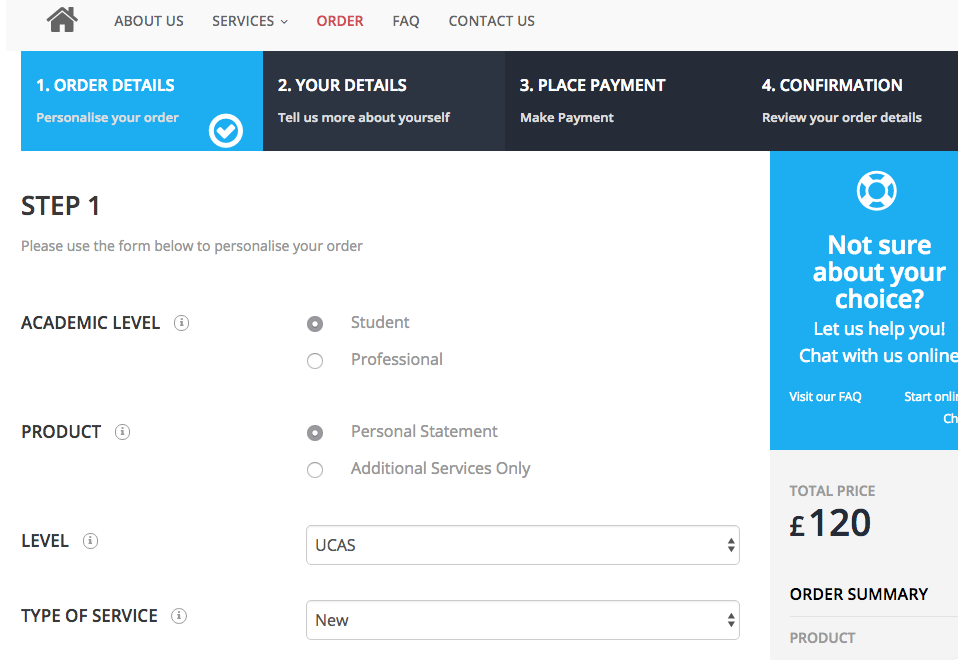This screenshot has width=958, height=660.
Task: Select the Professional radio button
Action: 315,361
